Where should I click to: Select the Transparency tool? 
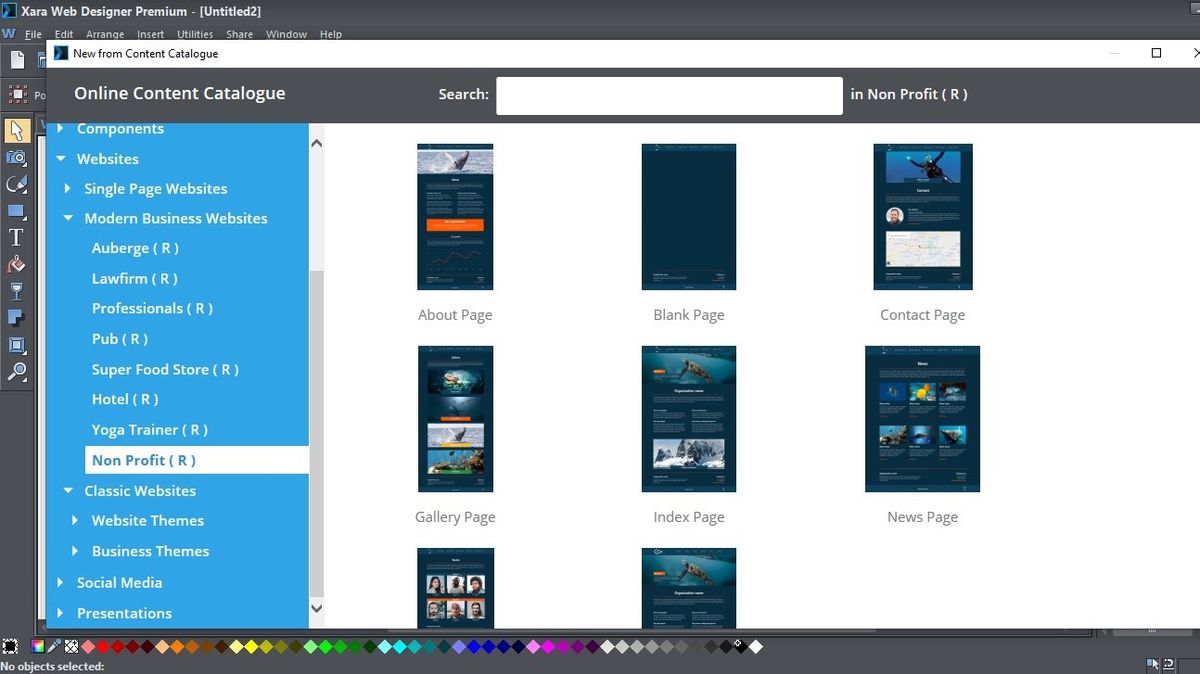pyautogui.click(x=16, y=291)
